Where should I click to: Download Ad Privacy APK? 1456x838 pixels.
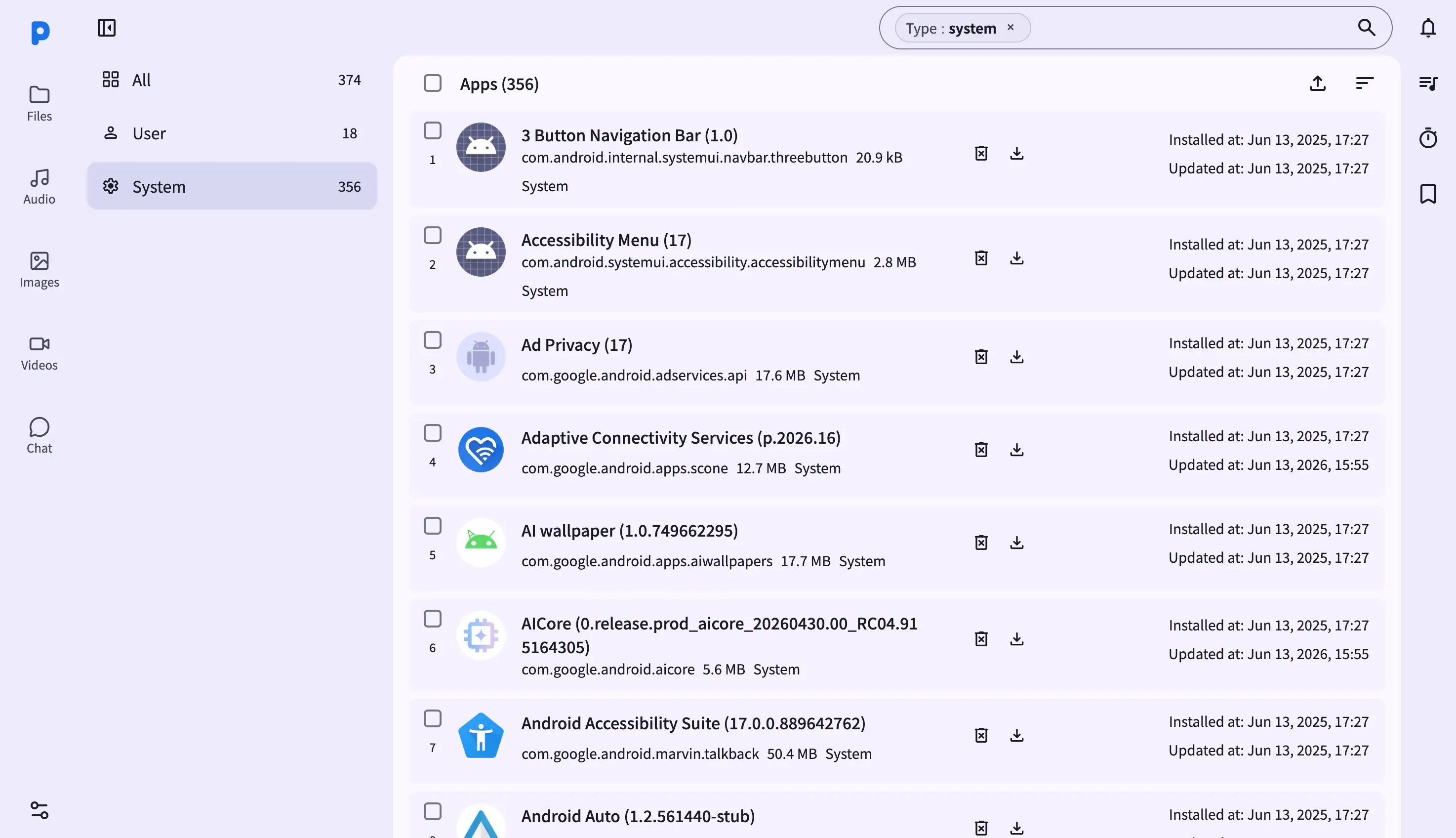pyautogui.click(x=1016, y=357)
